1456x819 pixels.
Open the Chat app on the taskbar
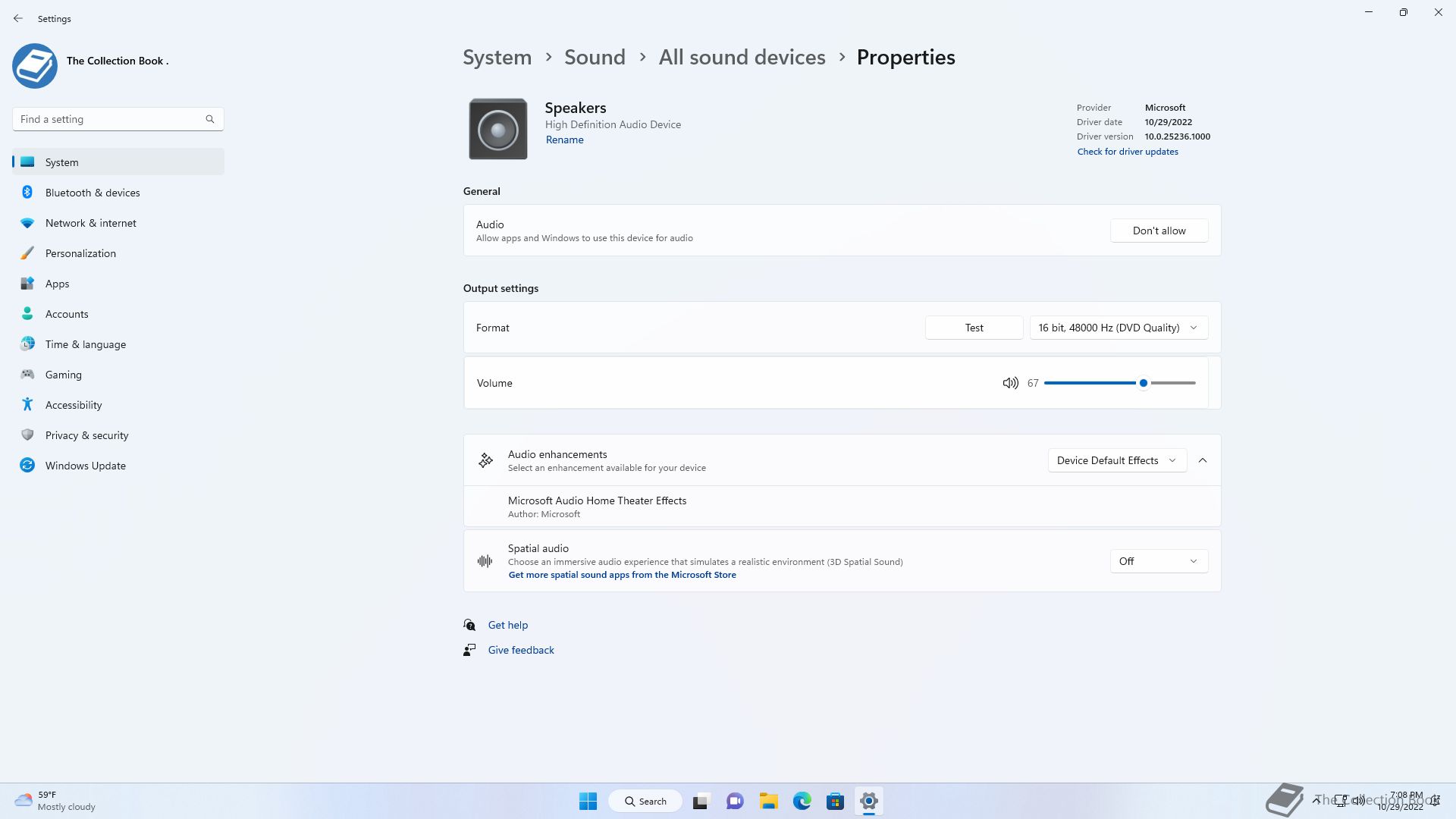pyautogui.click(x=735, y=801)
